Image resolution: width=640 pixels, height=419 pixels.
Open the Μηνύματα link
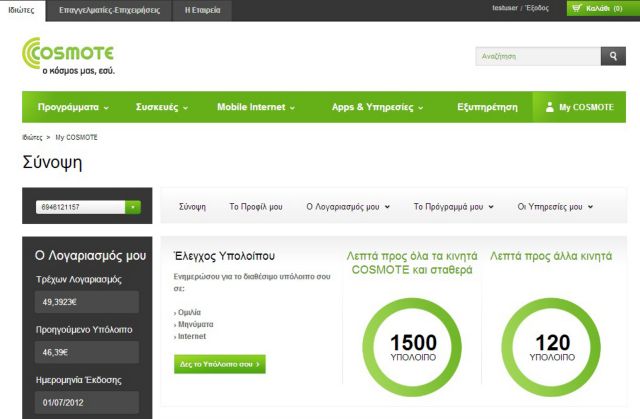pos(196,324)
